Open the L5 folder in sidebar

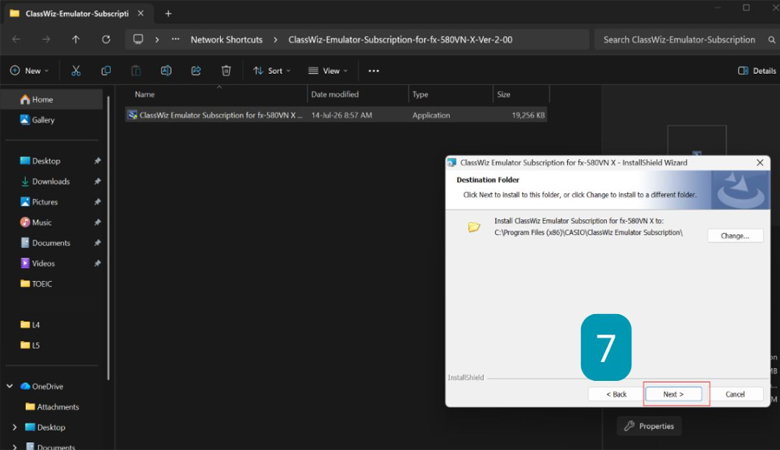click(x=35, y=345)
